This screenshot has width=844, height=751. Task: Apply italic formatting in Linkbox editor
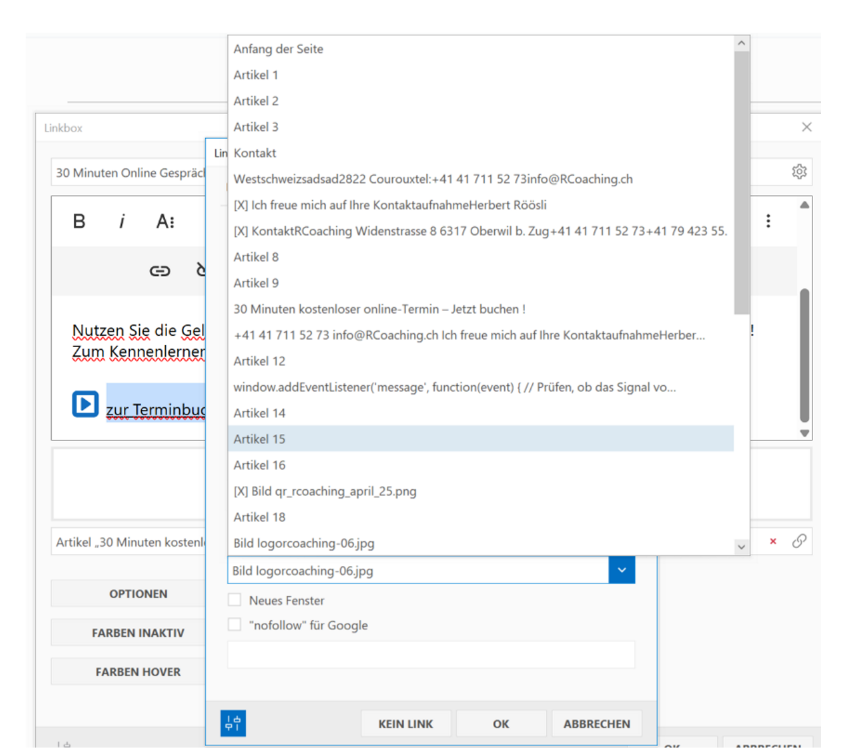coord(122,221)
